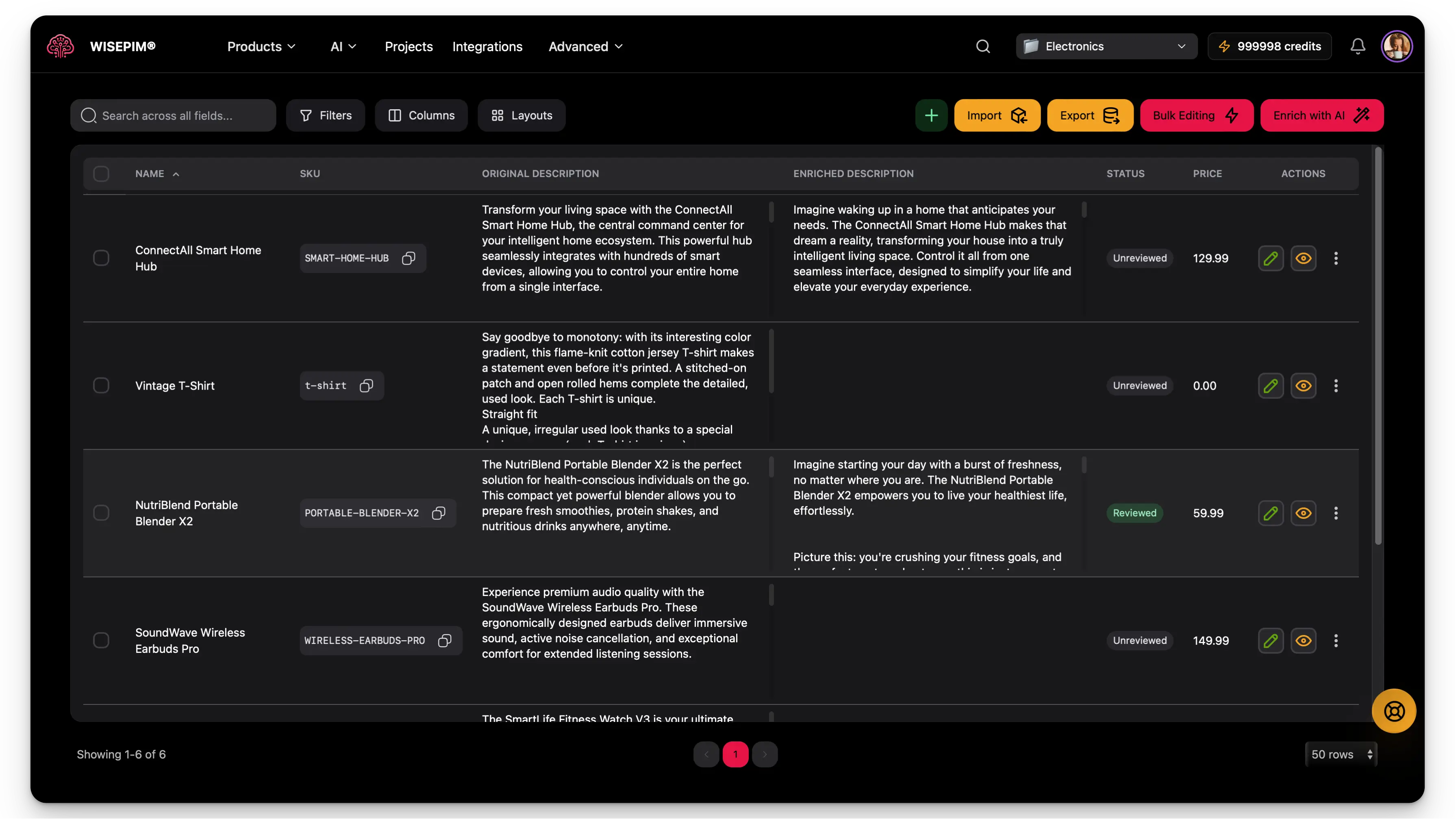This screenshot has width=1456, height=819.
Task: Open the global search magnifier in the header
Action: (x=983, y=46)
